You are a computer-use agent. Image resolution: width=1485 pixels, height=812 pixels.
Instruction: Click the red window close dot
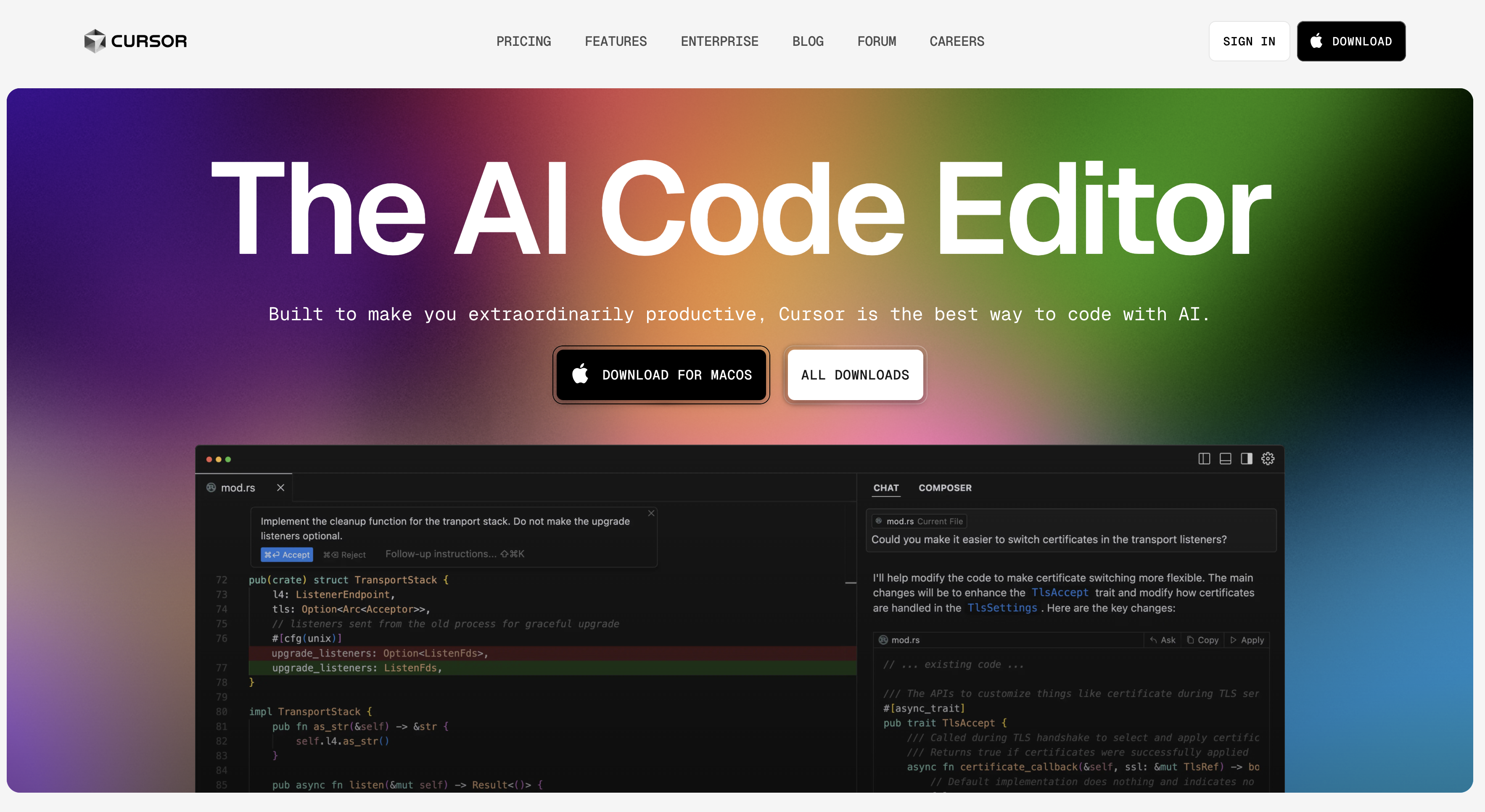209,459
